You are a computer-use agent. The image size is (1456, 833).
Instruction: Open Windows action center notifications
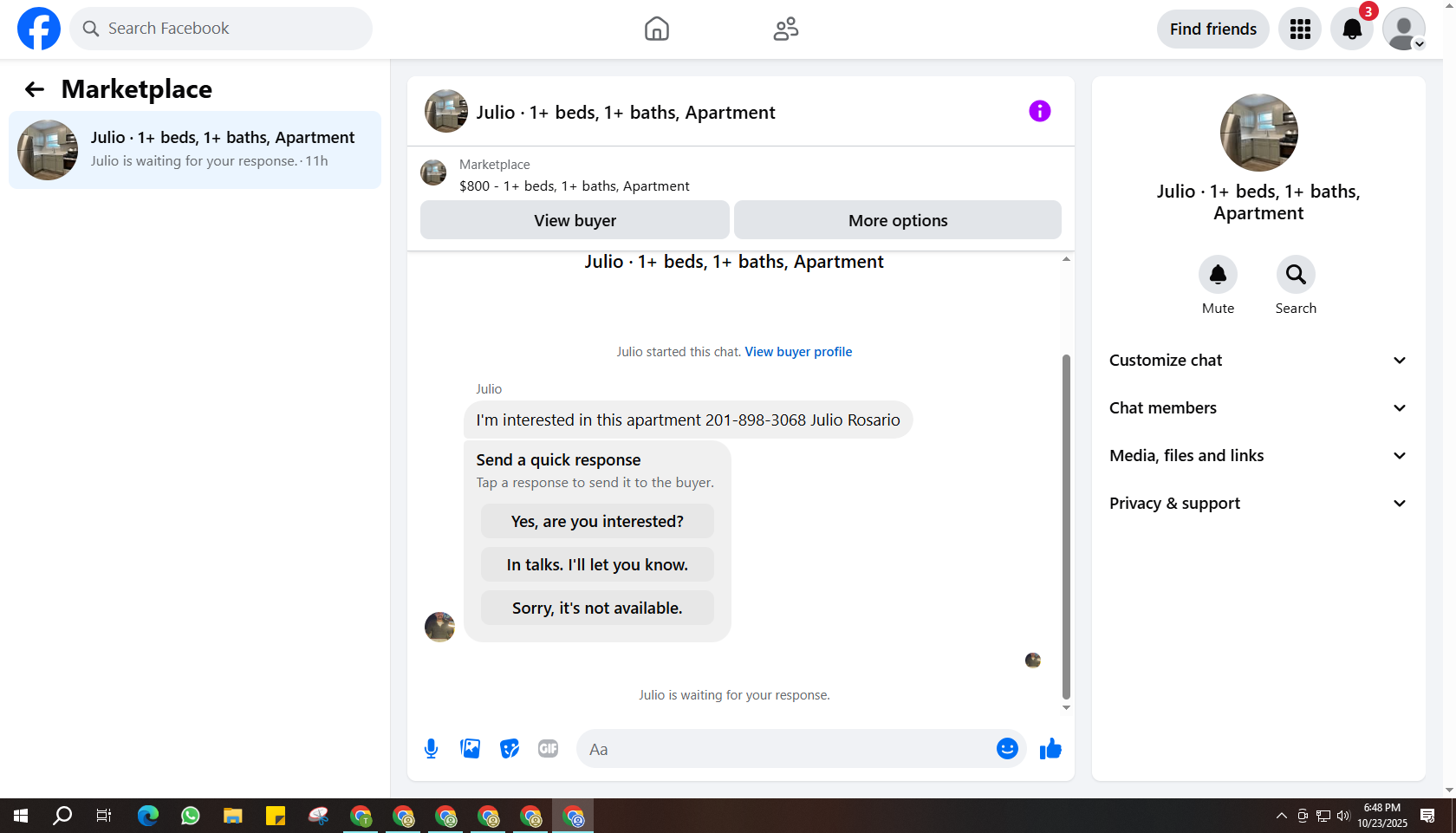(1427, 816)
